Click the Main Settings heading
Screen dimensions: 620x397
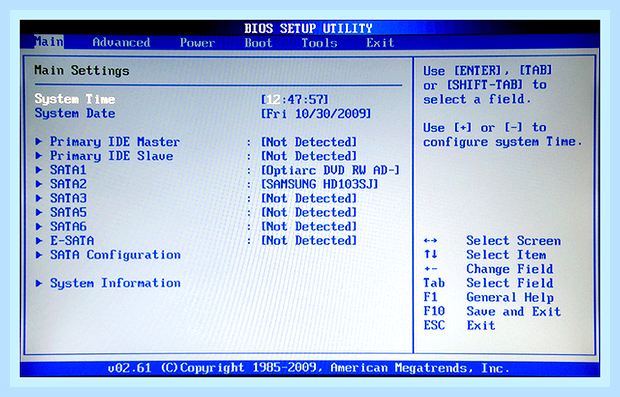[x=81, y=71]
